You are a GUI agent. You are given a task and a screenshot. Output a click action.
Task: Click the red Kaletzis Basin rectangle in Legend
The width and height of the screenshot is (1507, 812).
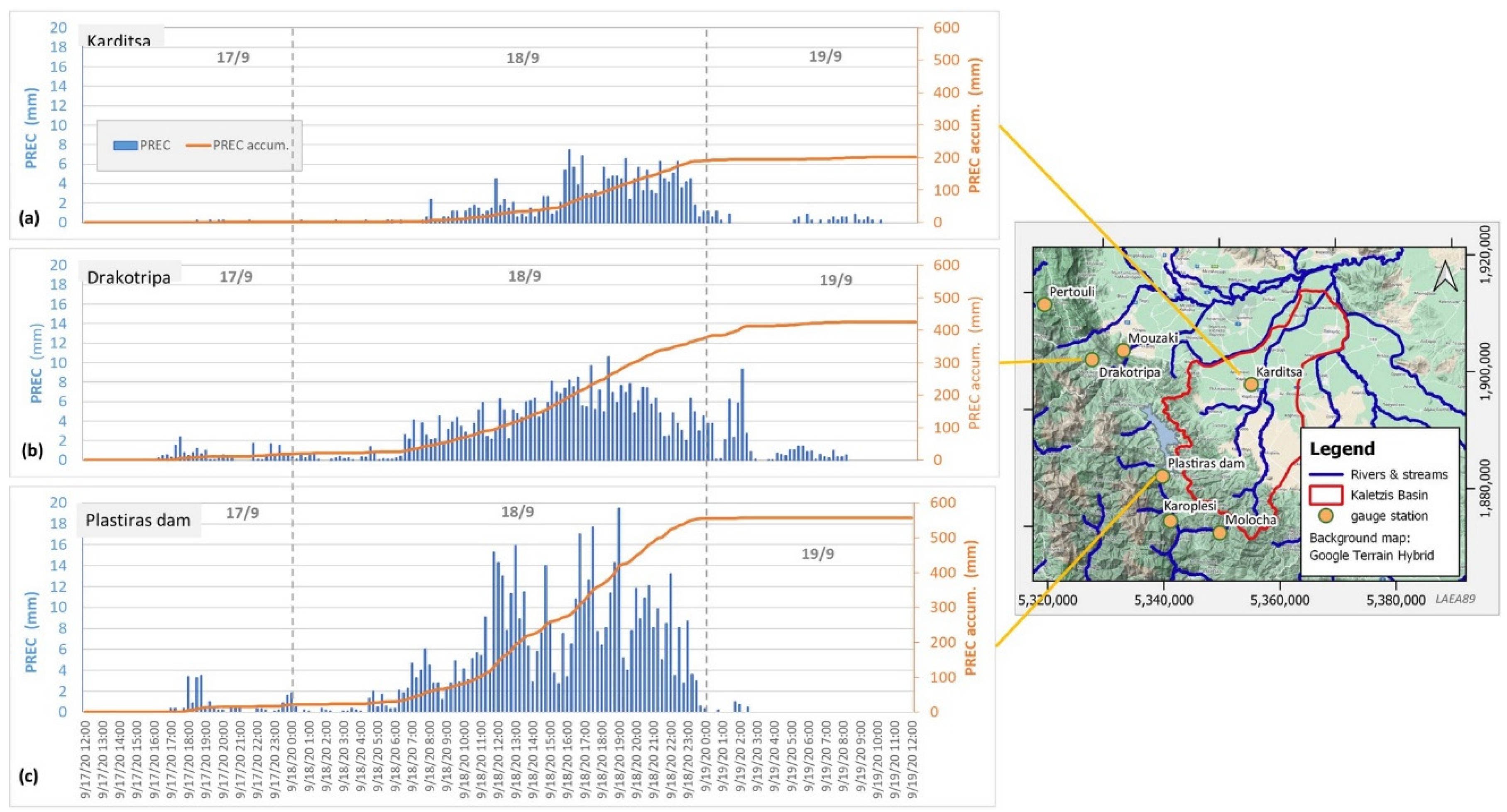click(x=1326, y=495)
